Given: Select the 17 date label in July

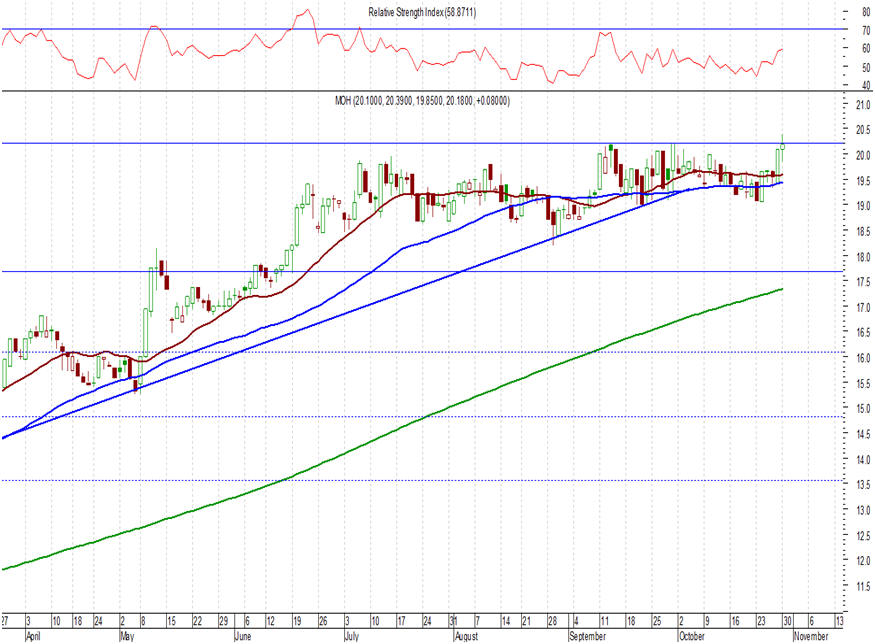Looking at the screenshot, I should (x=401, y=621).
